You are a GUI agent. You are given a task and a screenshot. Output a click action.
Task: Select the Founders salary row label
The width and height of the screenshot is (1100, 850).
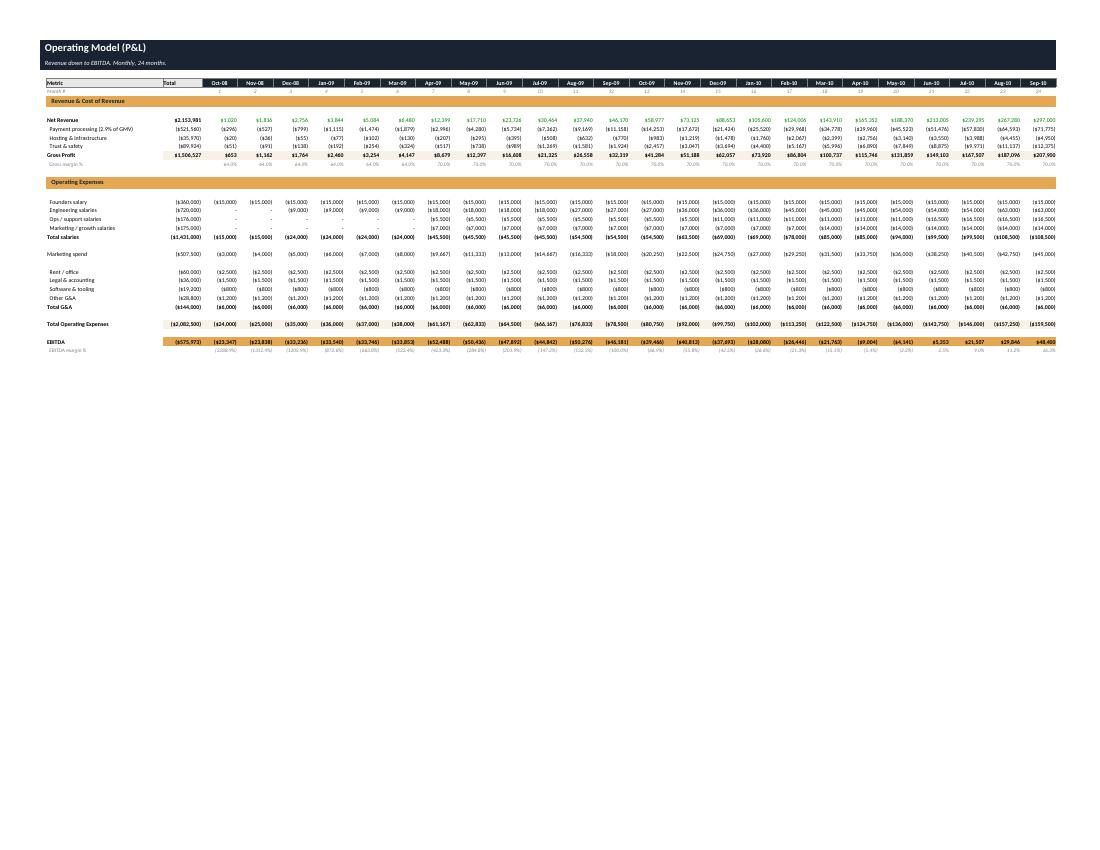click(x=69, y=202)
